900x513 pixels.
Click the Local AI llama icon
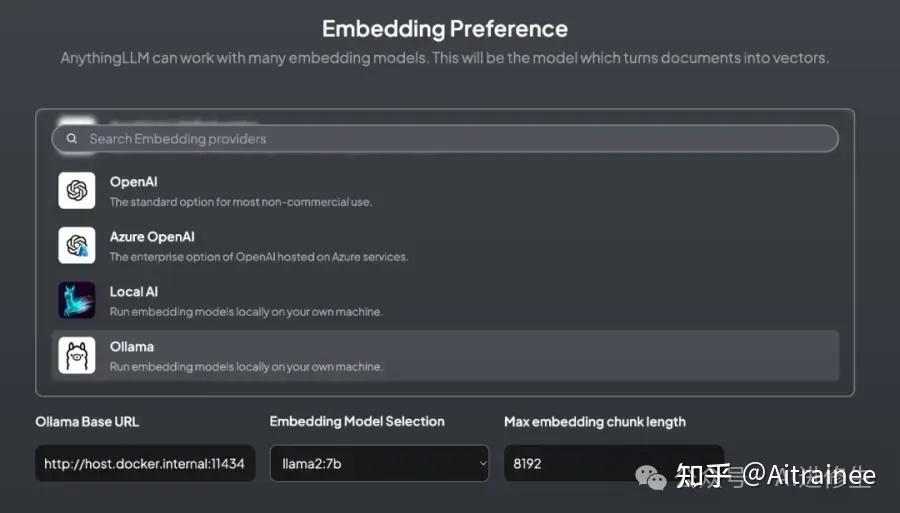(77, 300)
